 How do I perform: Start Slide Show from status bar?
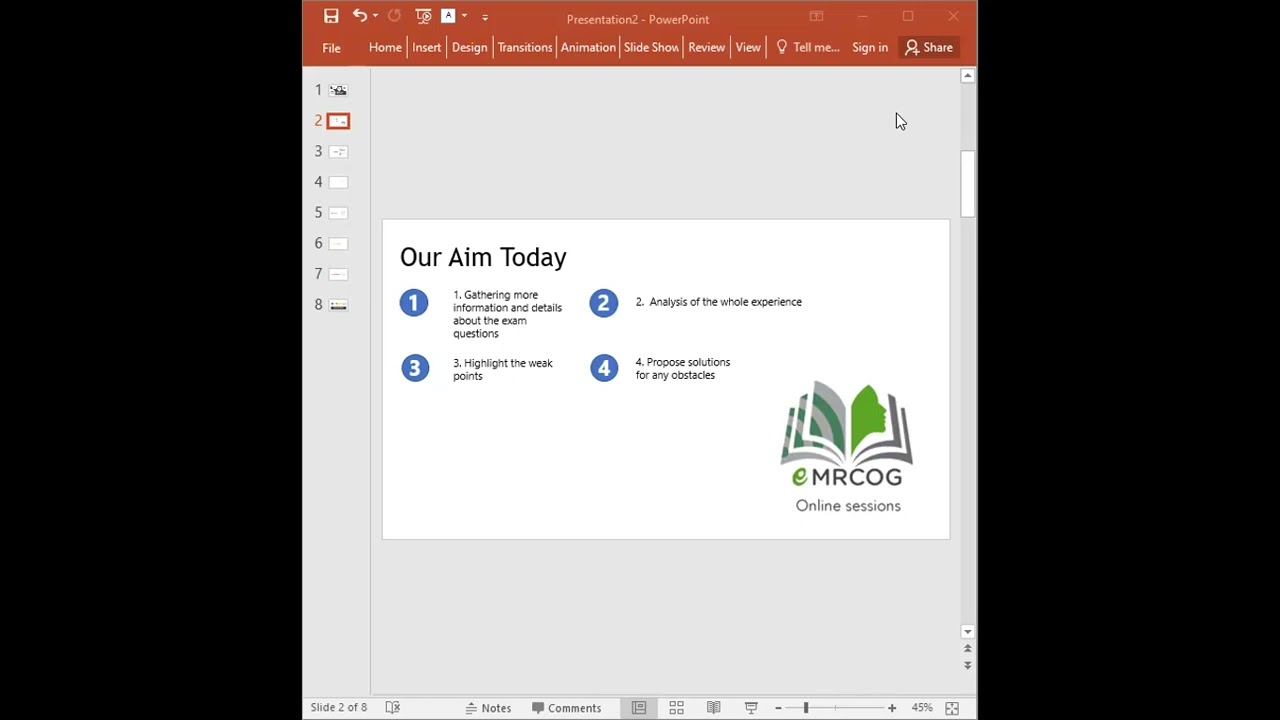click(751, 708)
